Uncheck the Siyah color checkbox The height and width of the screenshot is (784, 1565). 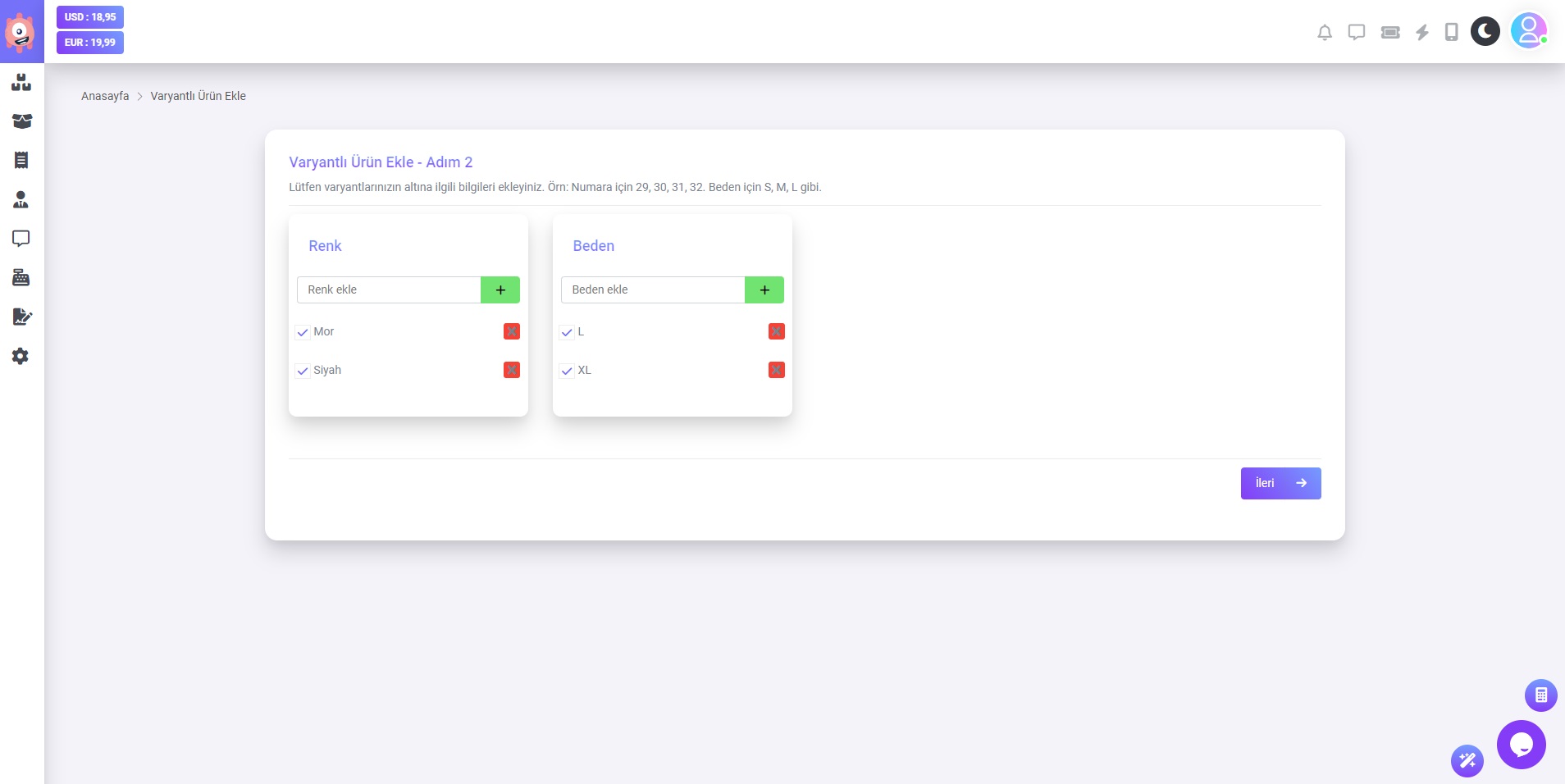click(x=303, y=371)
